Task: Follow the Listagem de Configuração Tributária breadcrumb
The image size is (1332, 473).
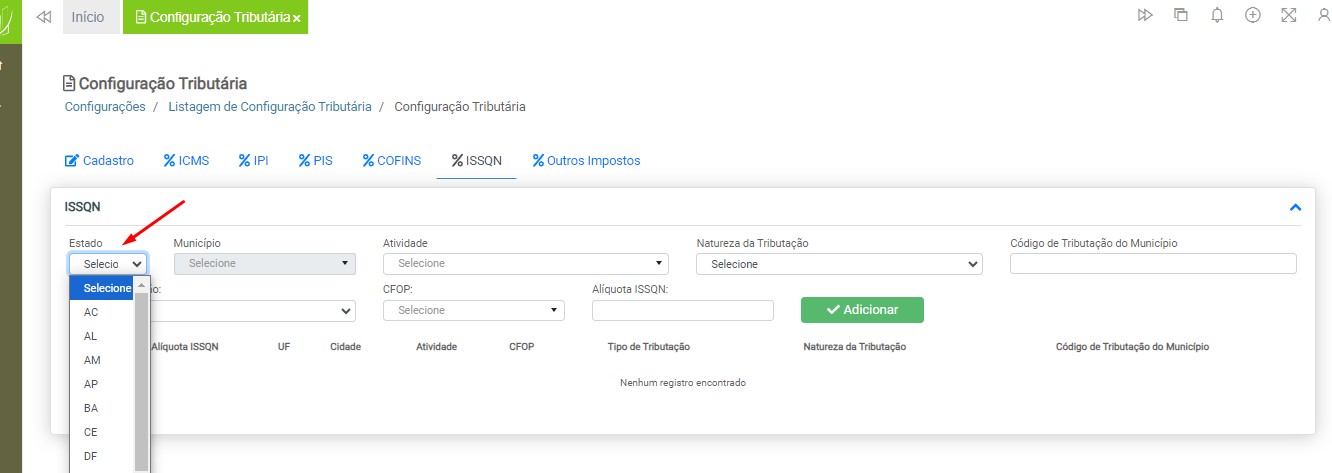Action: [269, 106]
